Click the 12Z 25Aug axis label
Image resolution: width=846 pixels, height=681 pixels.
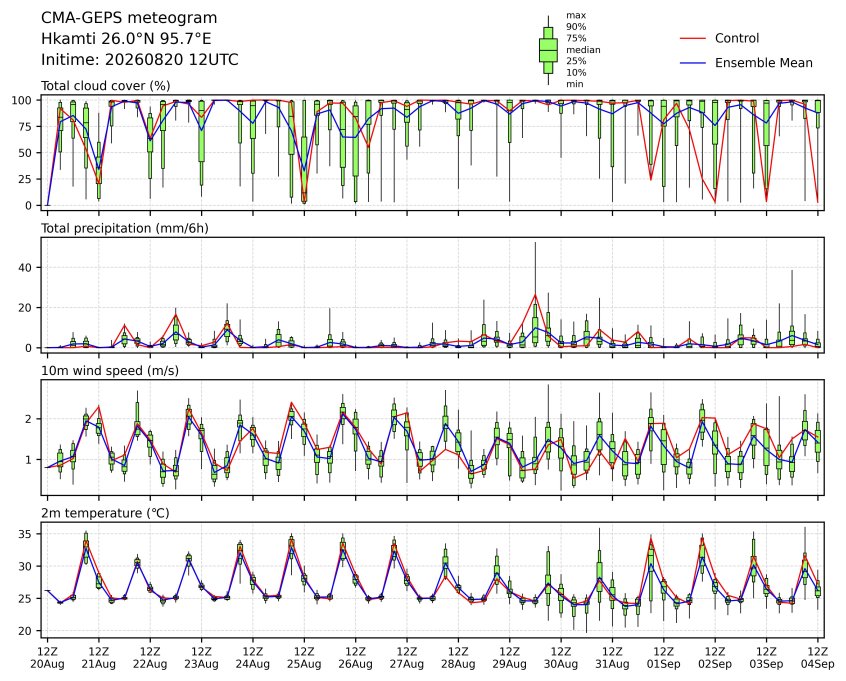pyautogui.click(x=304, y=658)
